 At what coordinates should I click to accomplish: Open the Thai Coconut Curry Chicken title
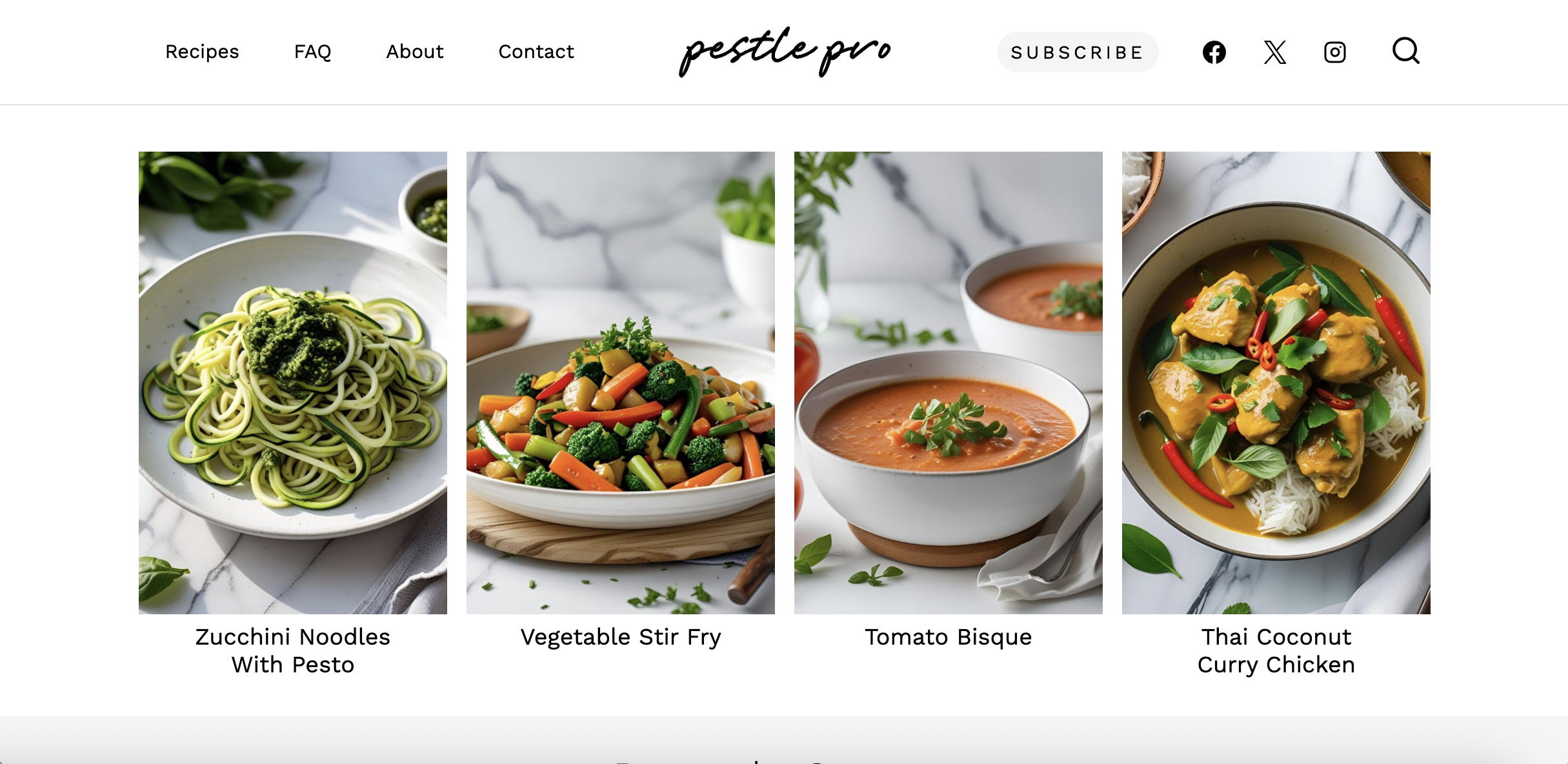coord(1276,650)
